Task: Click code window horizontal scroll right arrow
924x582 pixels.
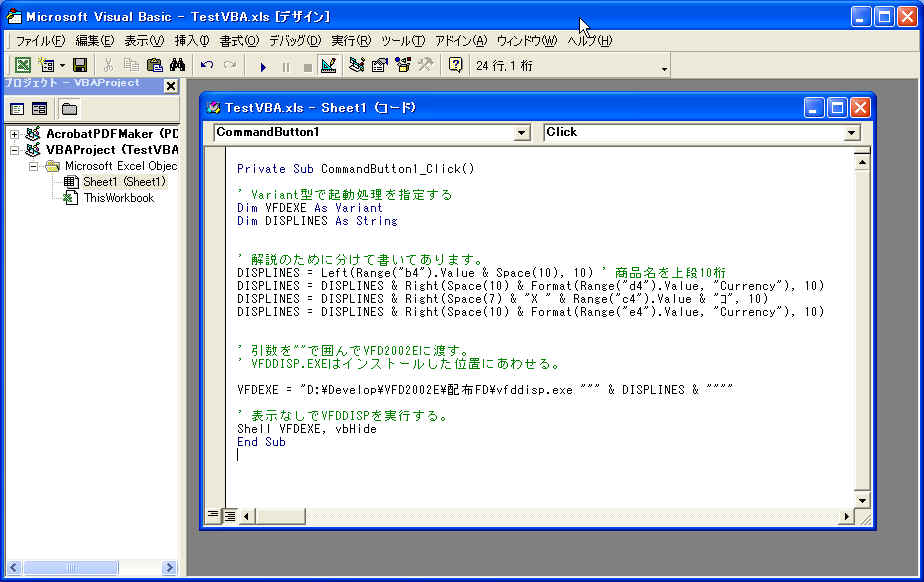Action: [846, 516]
